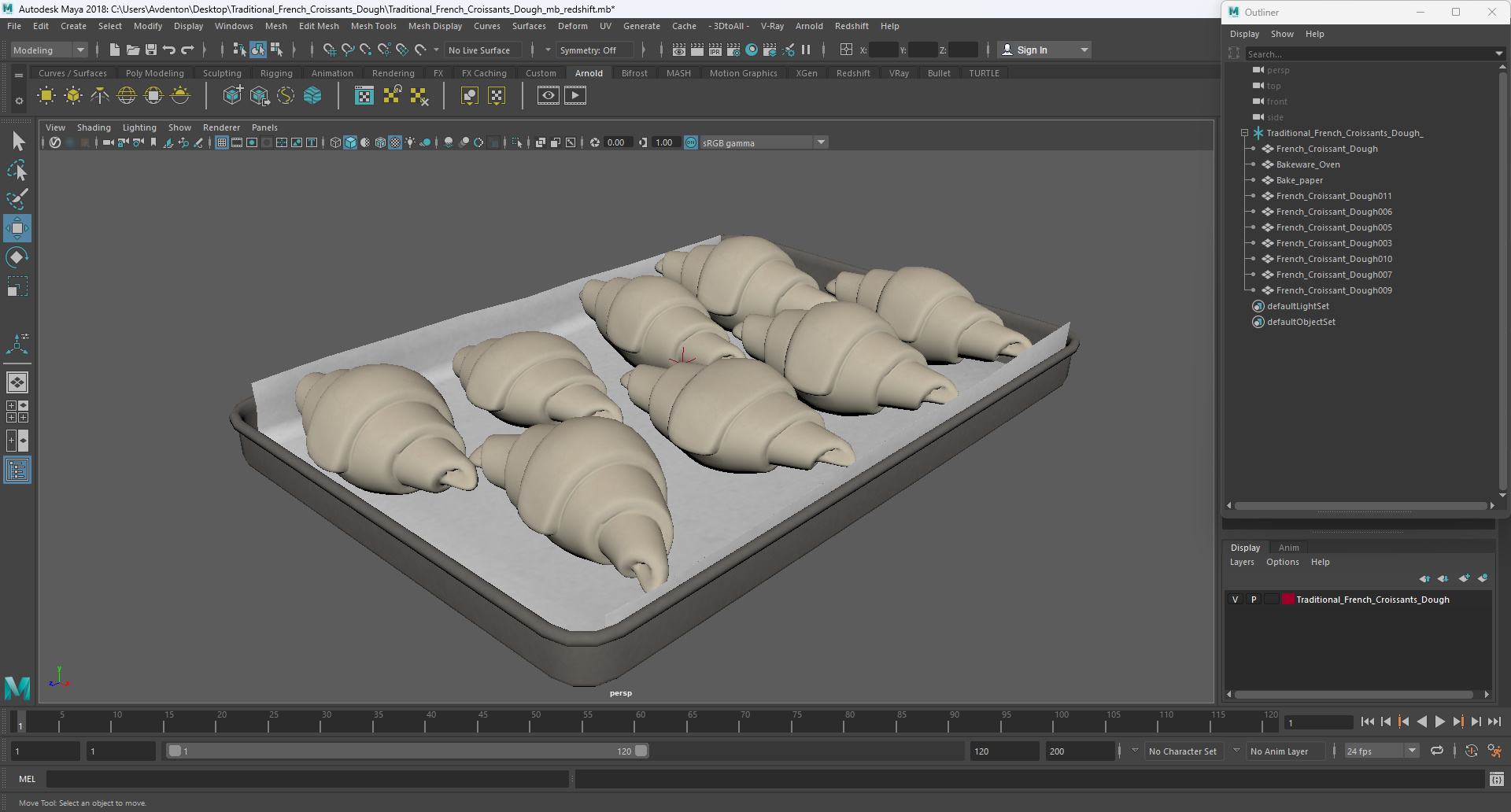Open scene with folder icon

point(133,50)
